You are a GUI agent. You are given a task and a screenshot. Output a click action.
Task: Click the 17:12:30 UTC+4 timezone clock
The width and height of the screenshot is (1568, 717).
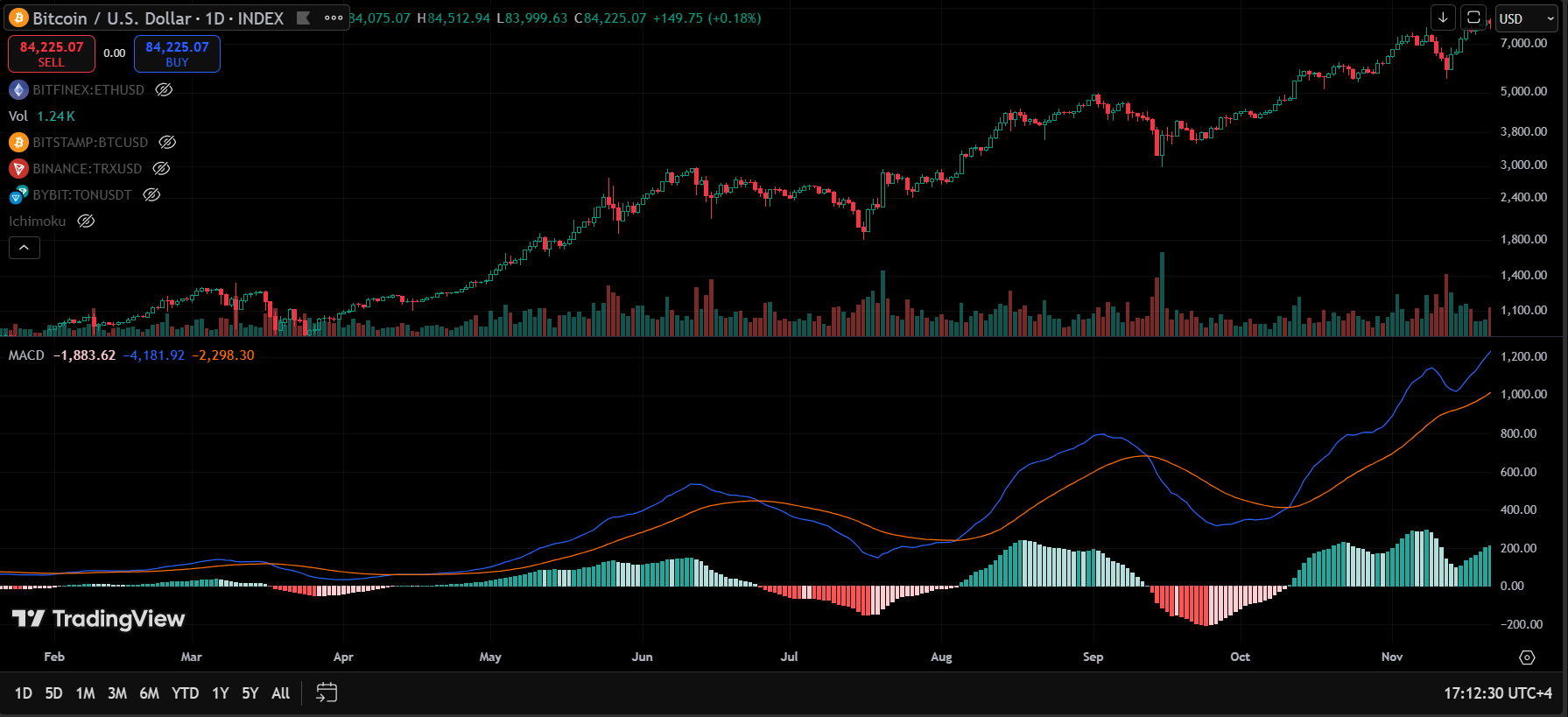[x=1497, y=693]
